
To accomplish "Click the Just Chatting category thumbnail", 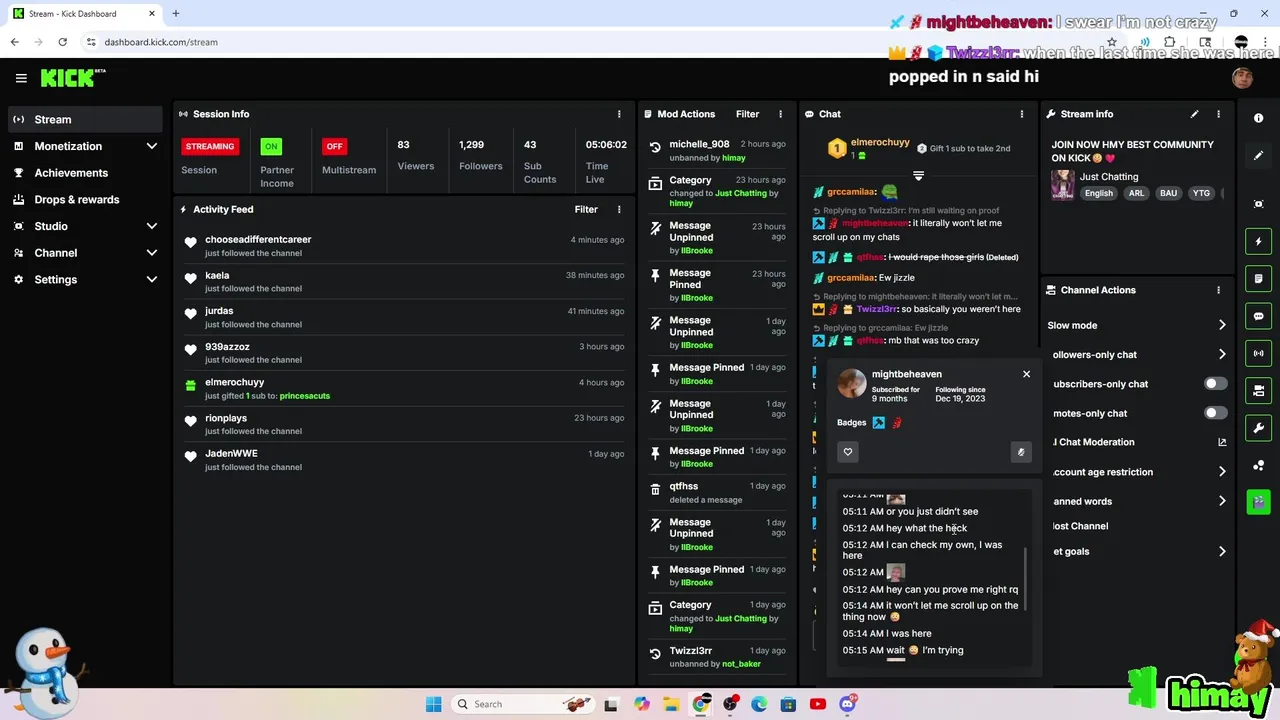I will pyautogui.click(x=1062, y=184).
